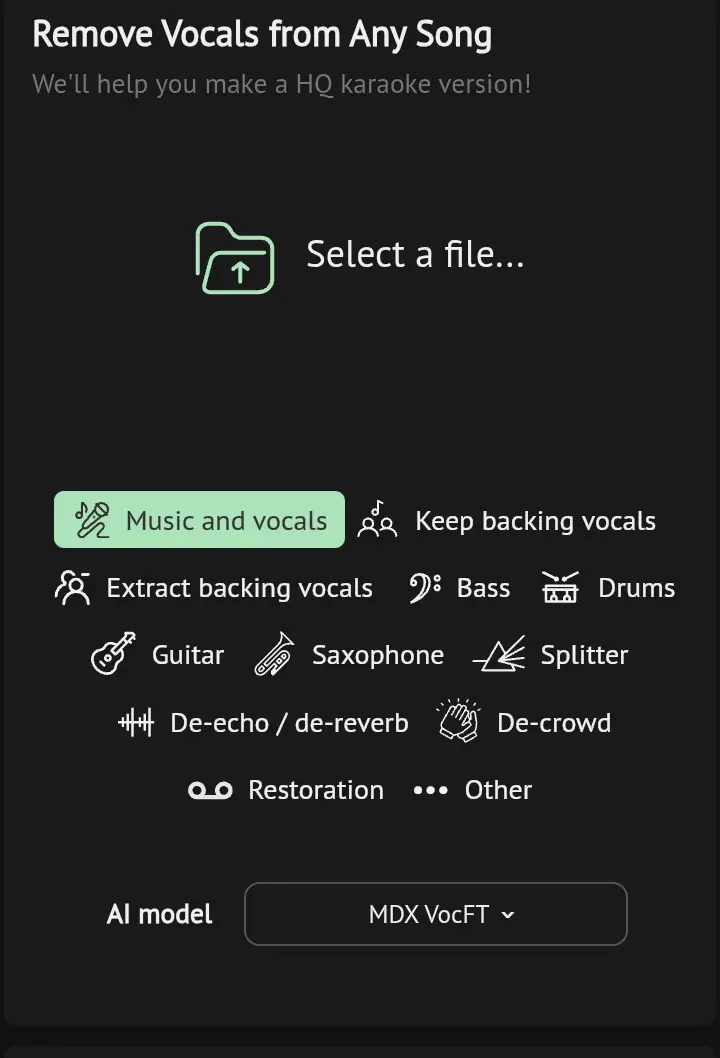Open the Splitter option text
Viewport: 720px width, 1058px height.
click(x=584, y=655)
